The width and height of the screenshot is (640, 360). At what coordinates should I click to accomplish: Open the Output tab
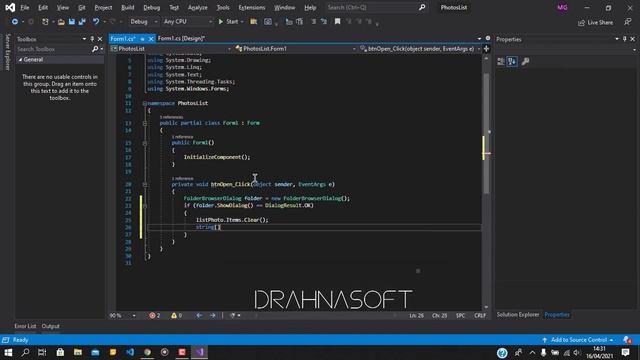51,326
